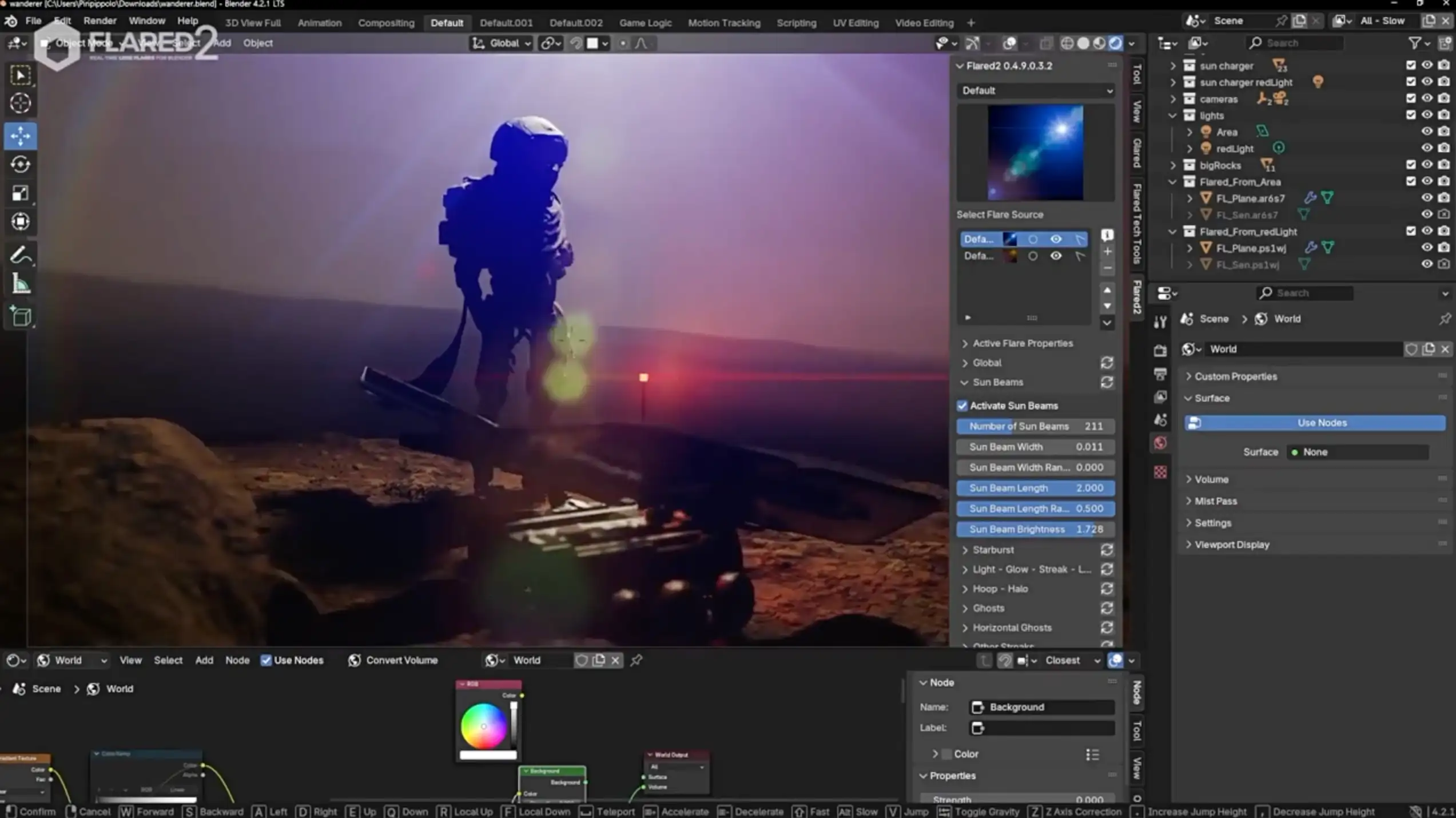The height and width of the screenshot is (818, 1456).
Task: Toggle Use Nodes checkbox in node editor
Action: pyautogui.click(x=266, y=660)
